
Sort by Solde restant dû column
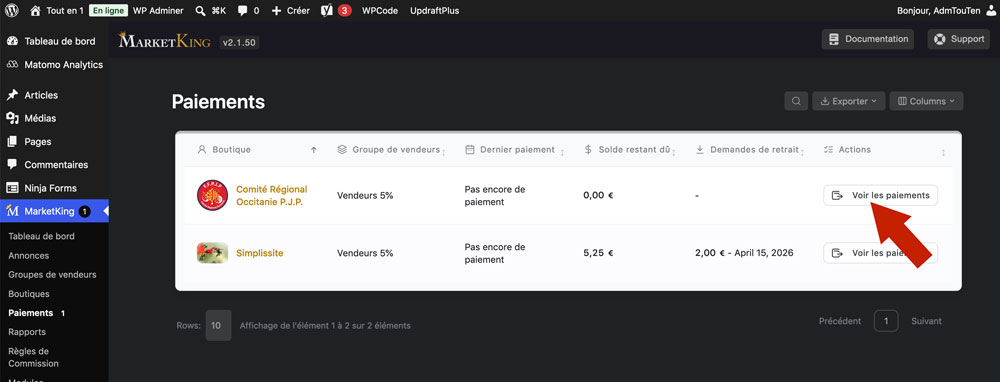630,150
